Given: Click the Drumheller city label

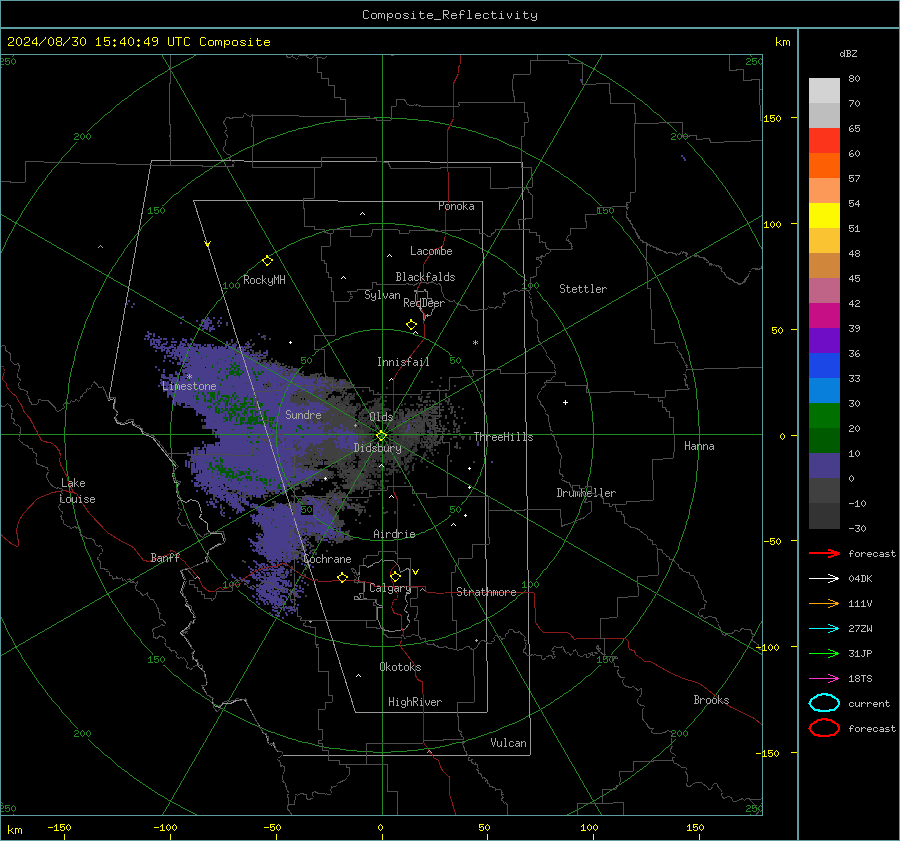Looking at the screenshot, I should coord(586,493).
